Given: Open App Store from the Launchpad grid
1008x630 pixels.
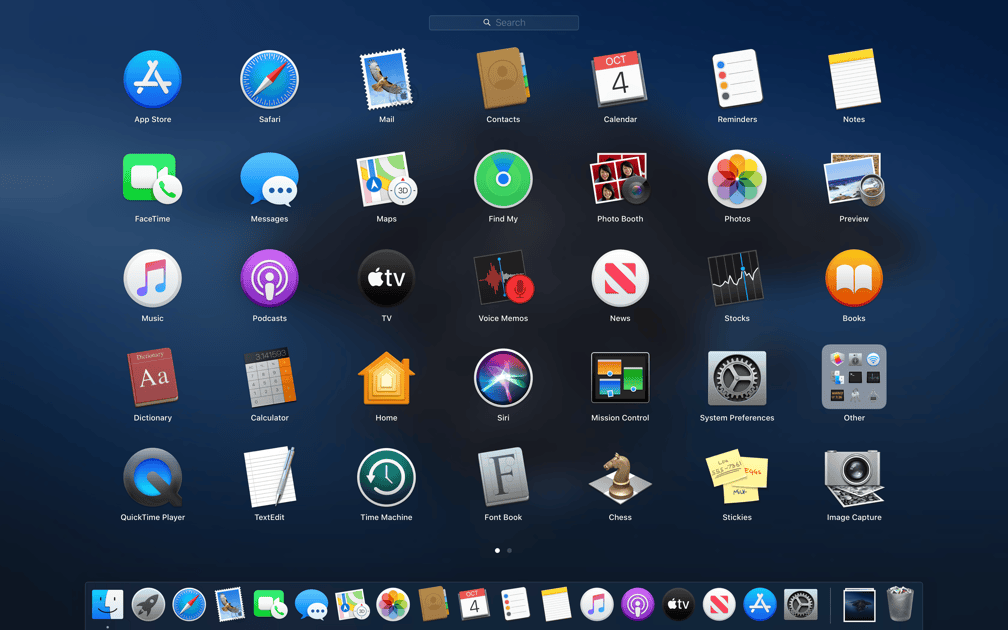Looking at the screenshot, I should [x=152, y=79].
